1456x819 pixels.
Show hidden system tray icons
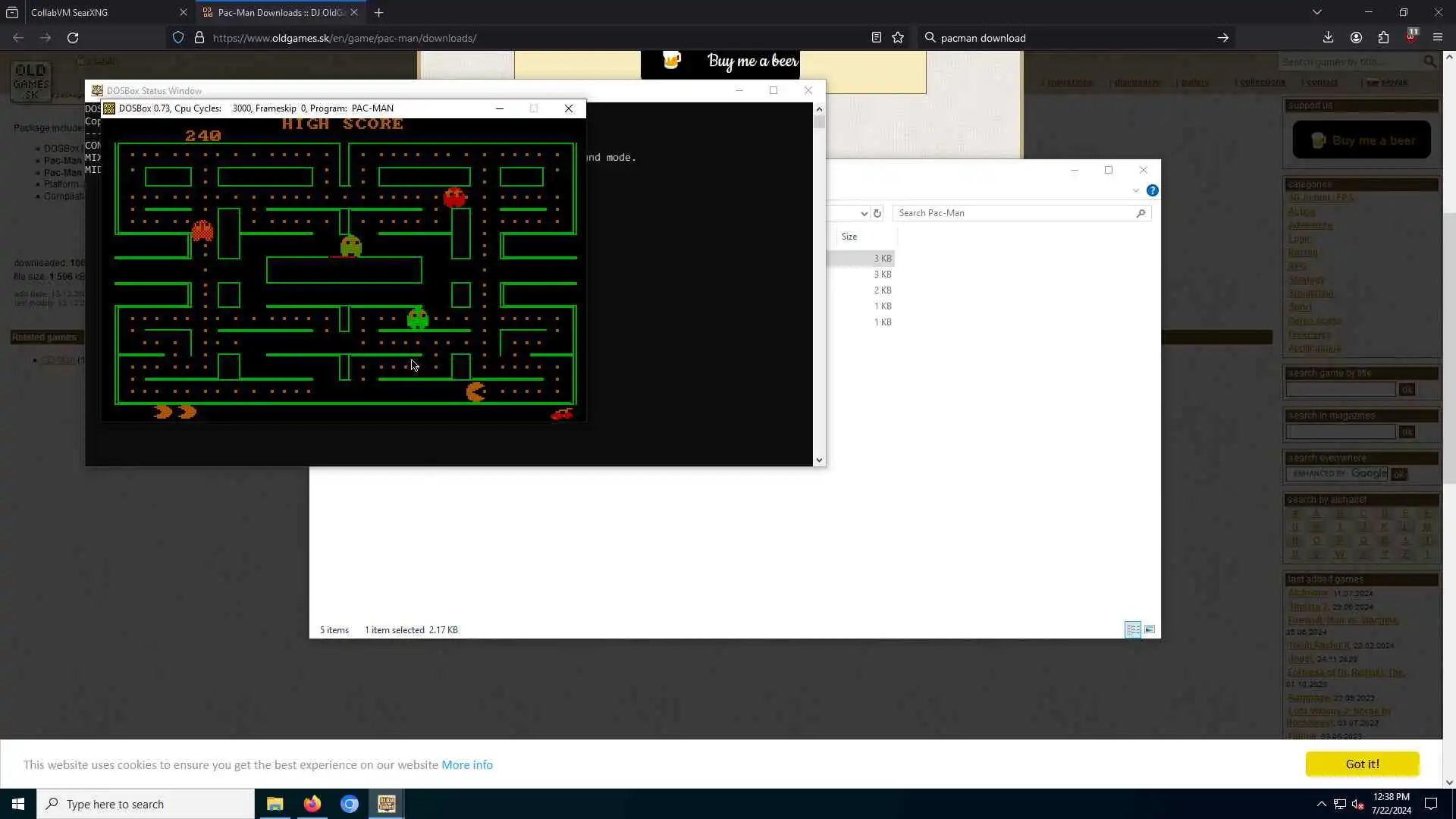(1321, 804)
